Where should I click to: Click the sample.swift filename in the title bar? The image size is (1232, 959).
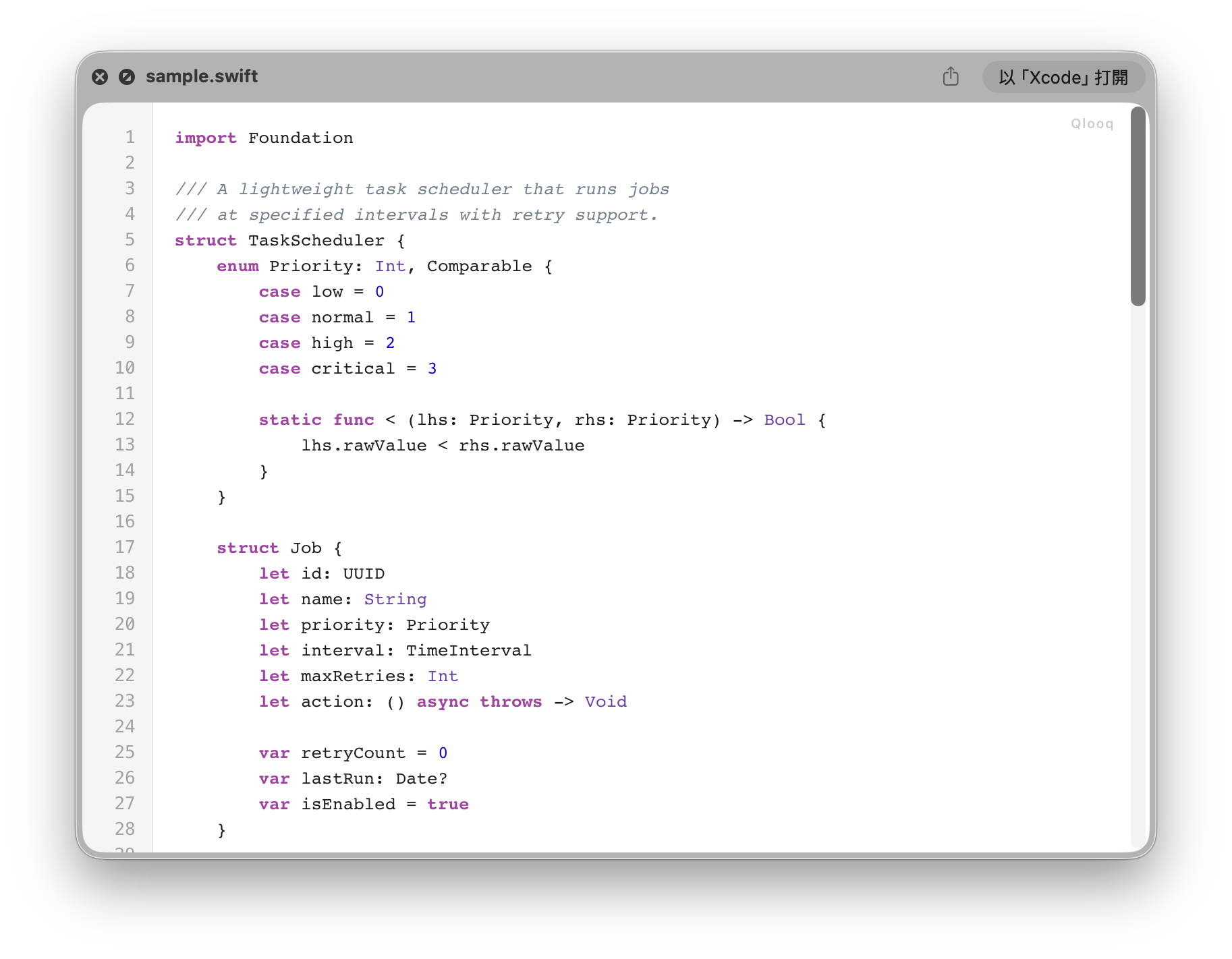(x=202, y=76)
